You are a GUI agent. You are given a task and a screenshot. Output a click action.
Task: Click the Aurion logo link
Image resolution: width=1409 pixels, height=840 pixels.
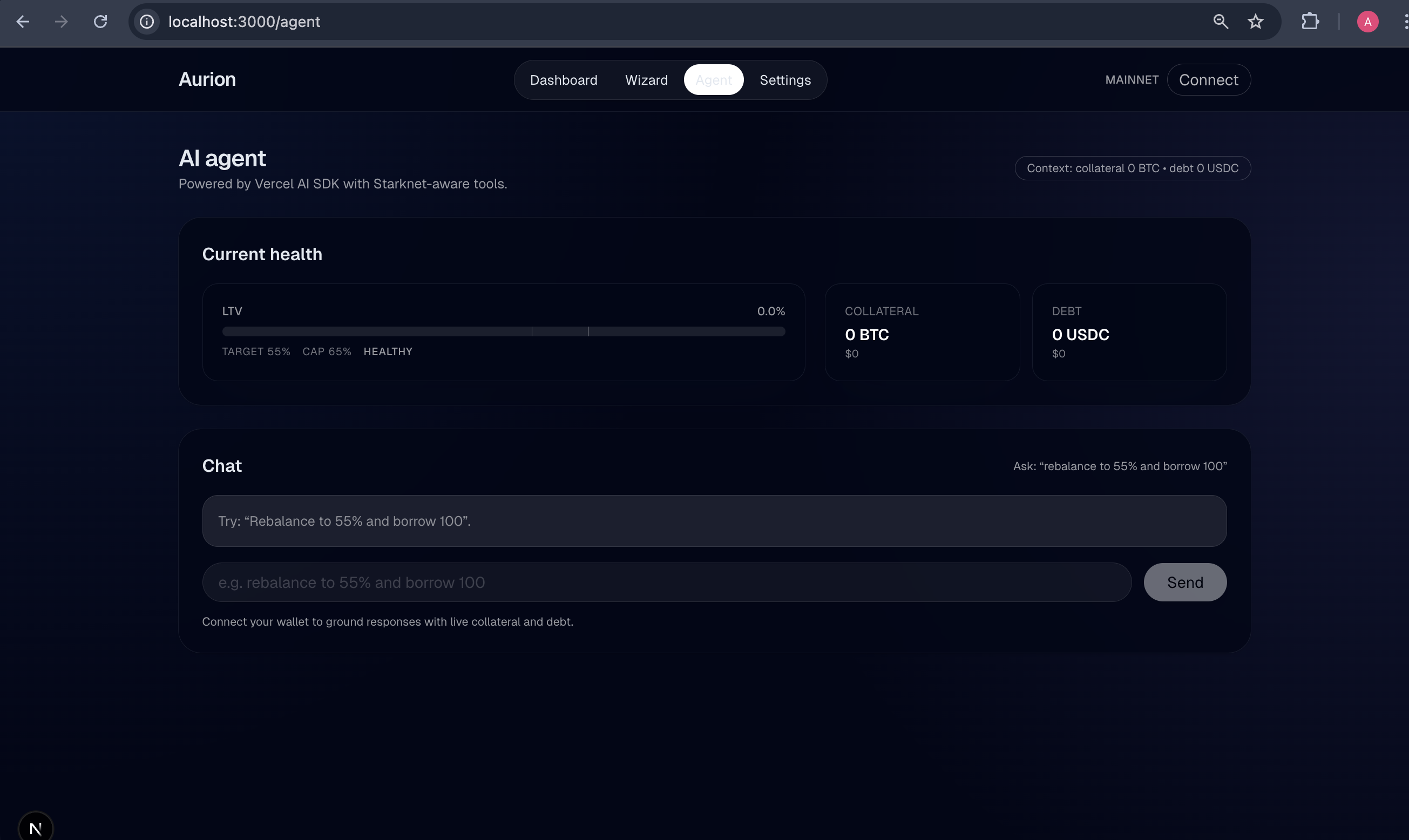[207, 79]
